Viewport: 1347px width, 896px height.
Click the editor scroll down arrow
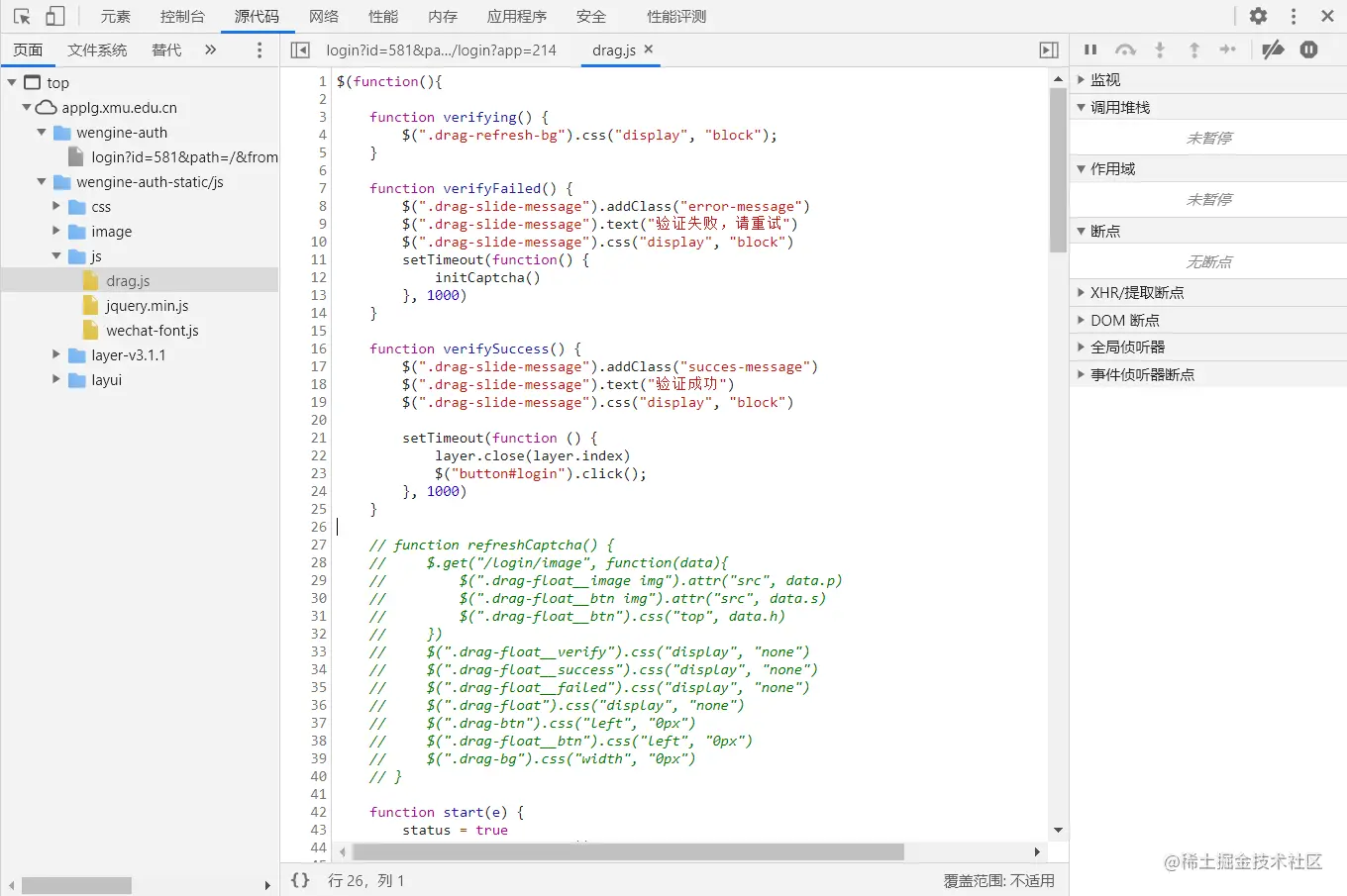pyautogui.click(x=1058, y=831)
